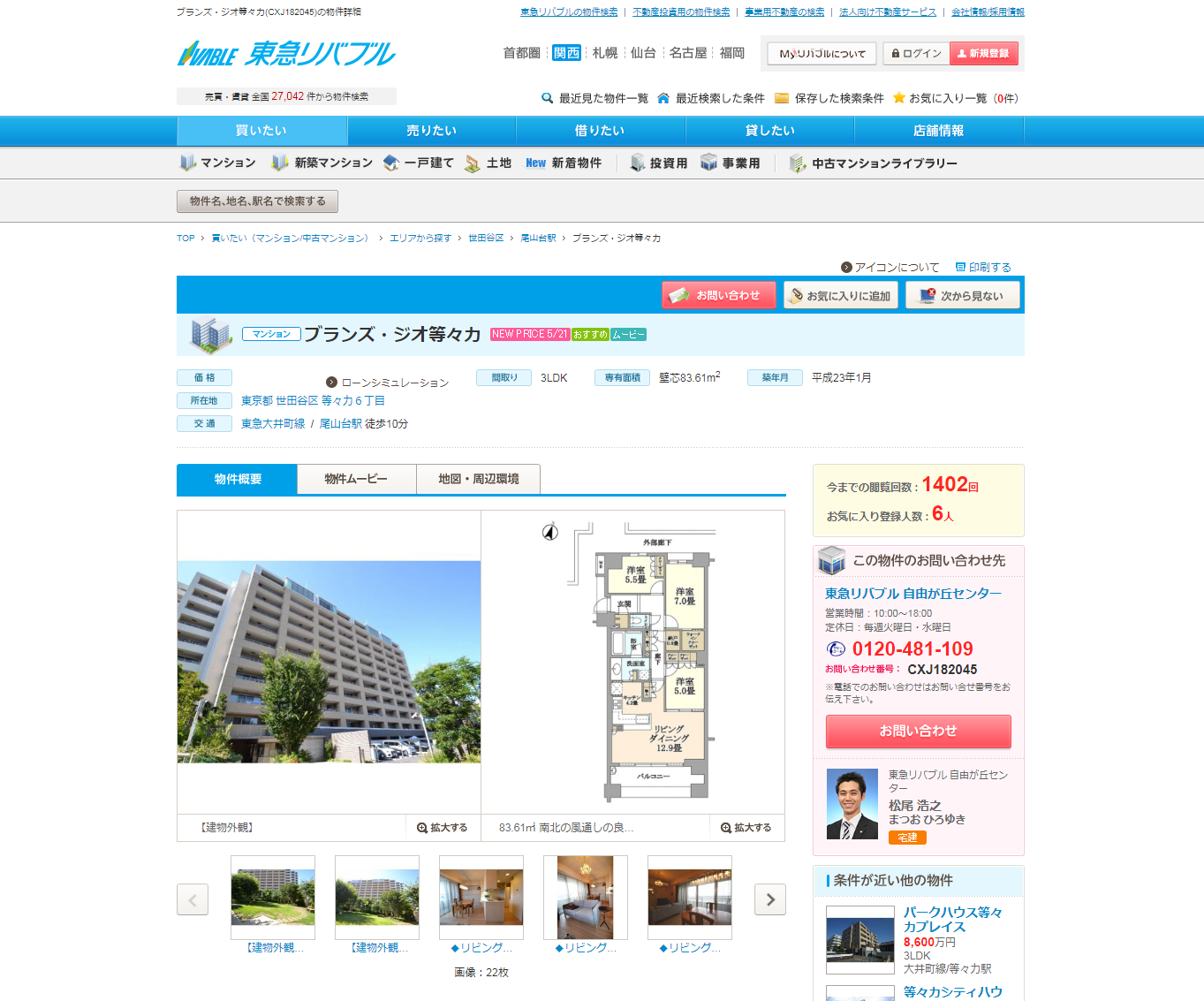The width and height of the screenshot is (1204, 1001).
Task: Switch to 物件ムービー tab
Action: pos(356,479)
